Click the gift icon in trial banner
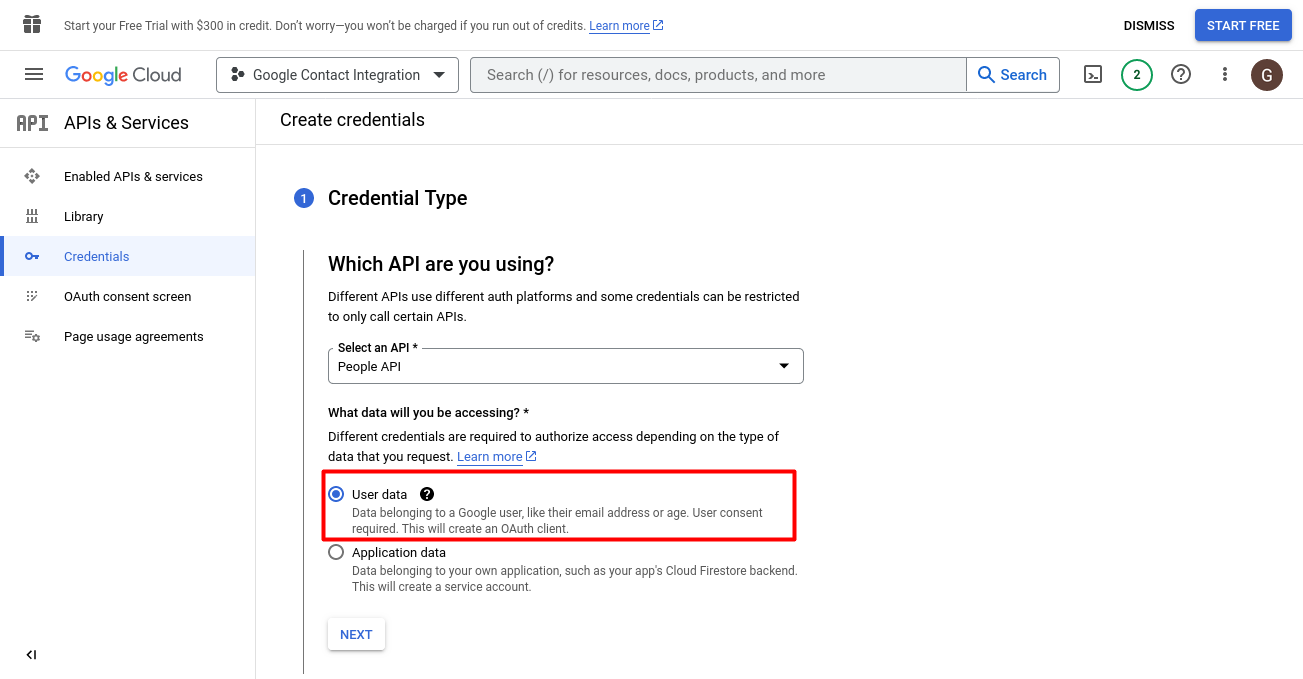Screen dimensions: 1303x679 [32, 25]
